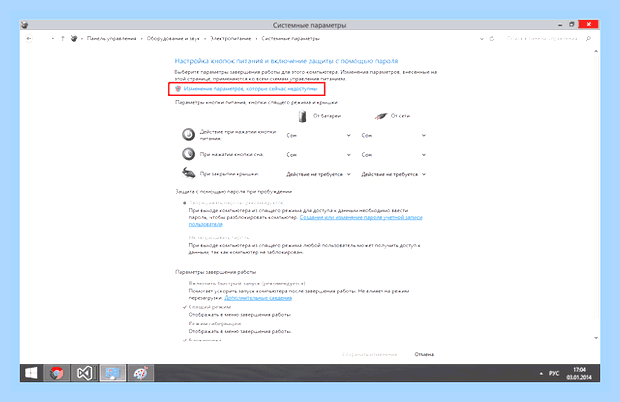Open 'Оборудование и звук' breadcrumb
Viewport: 620px width, 402px height.
tap(173, 39)
